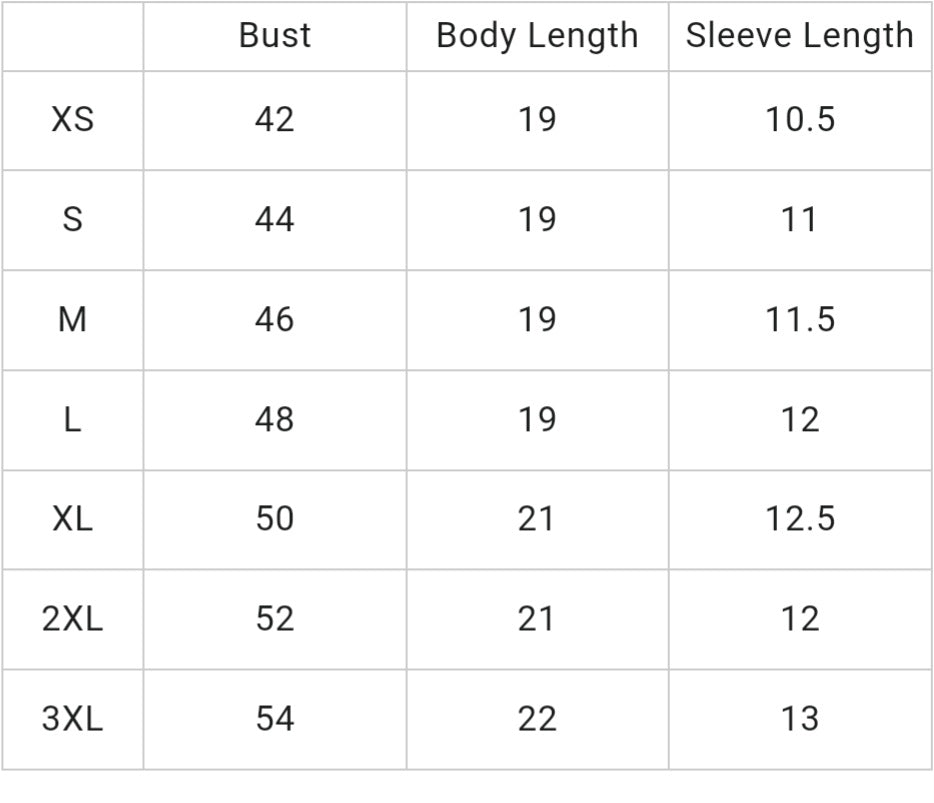Screen dimensions: 934x803
Task: Click the bust value 48 cell
Action: [x=274, y=420]
